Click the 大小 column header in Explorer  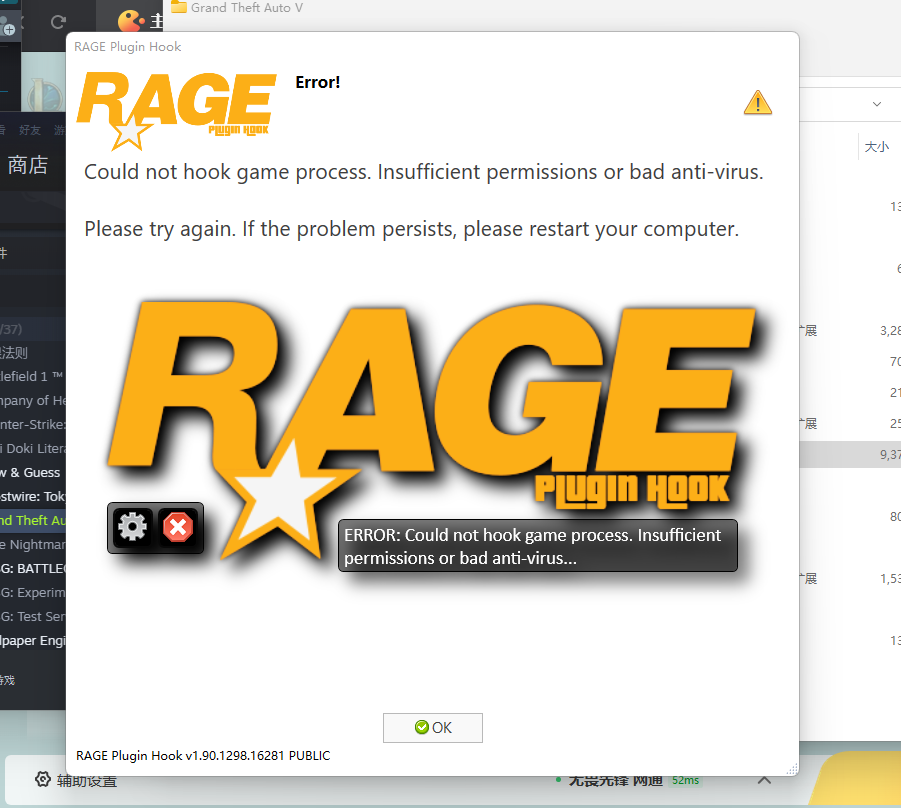click(876, 147)
